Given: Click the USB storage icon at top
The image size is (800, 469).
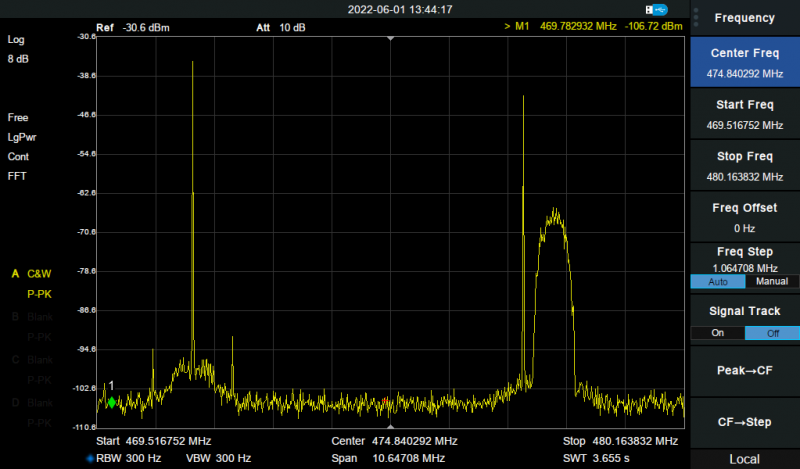Looking at the screenshot, I should tap(656, 10).
